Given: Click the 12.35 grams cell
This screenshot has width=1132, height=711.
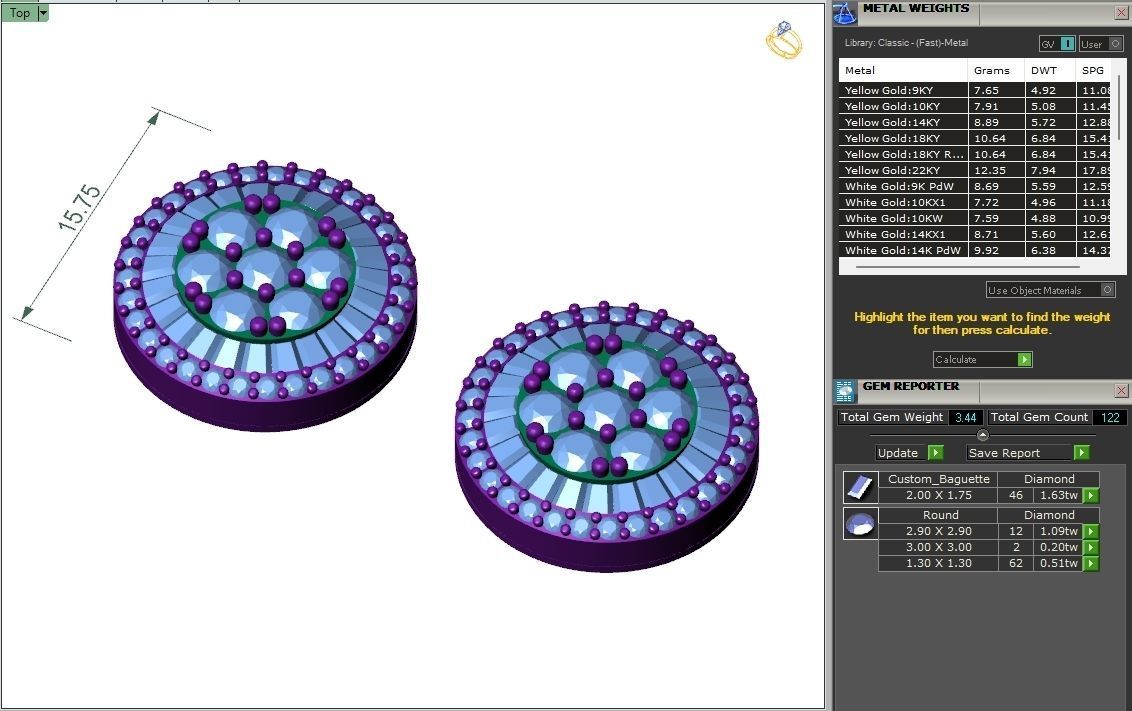Looking at the screenshot, I should (996, 170).
